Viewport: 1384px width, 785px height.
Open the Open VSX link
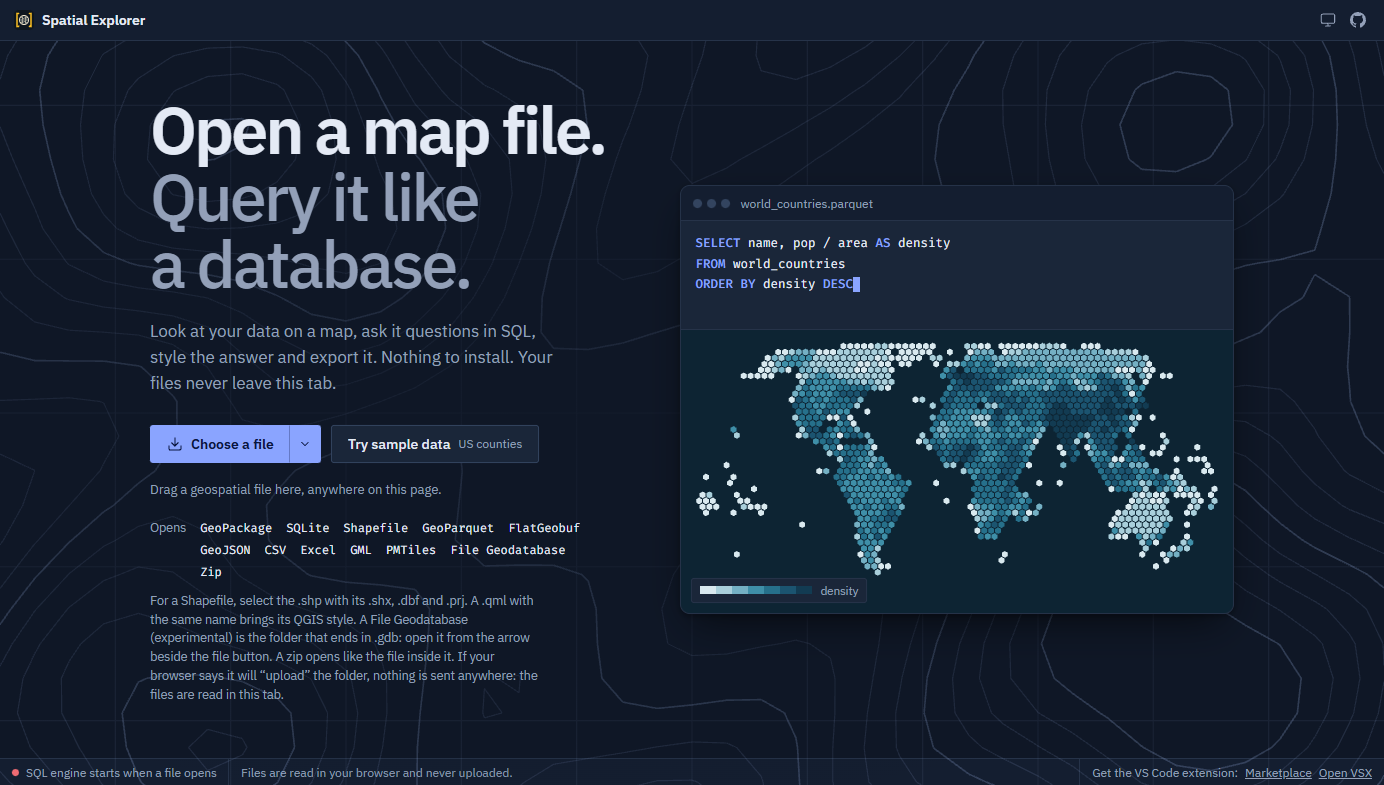pyautogui.click(x=1345, y=773)
